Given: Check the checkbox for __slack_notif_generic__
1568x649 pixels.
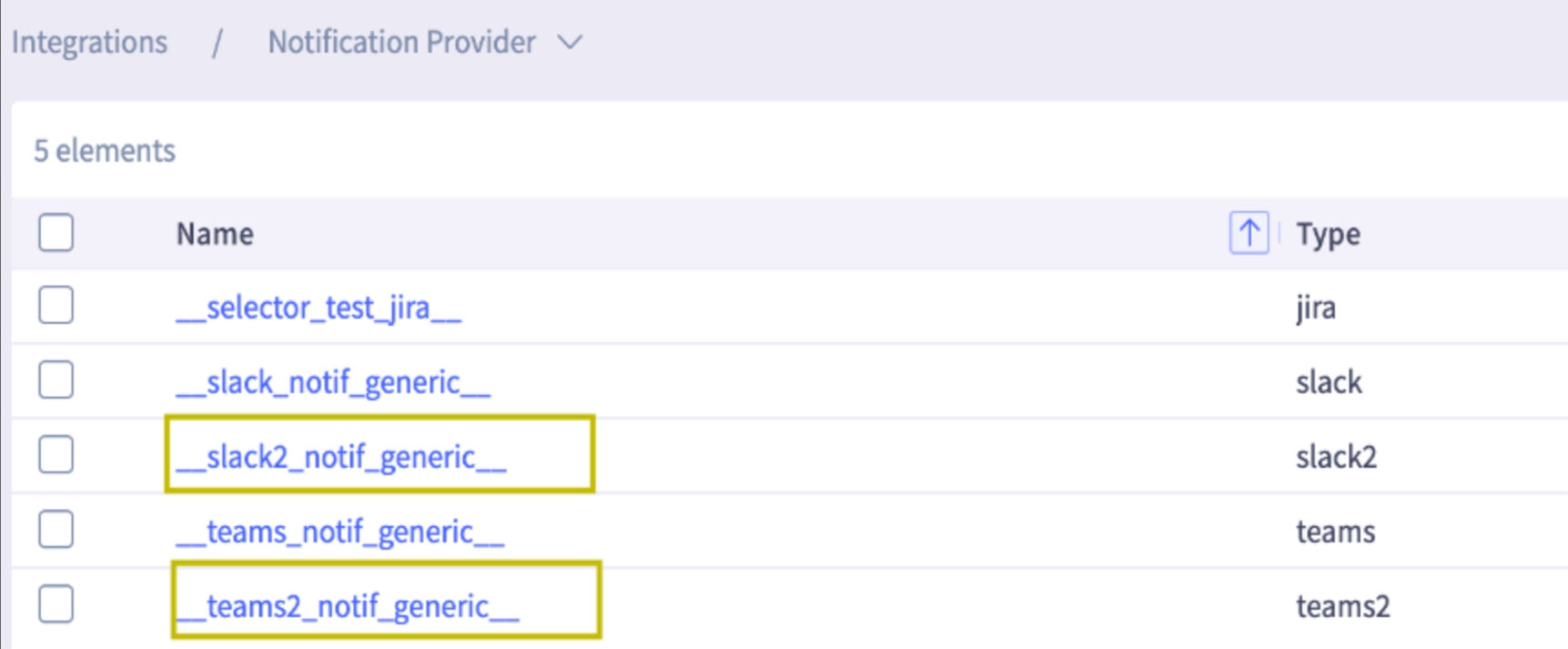Looking at the screenshot, I should coord(55,380).
